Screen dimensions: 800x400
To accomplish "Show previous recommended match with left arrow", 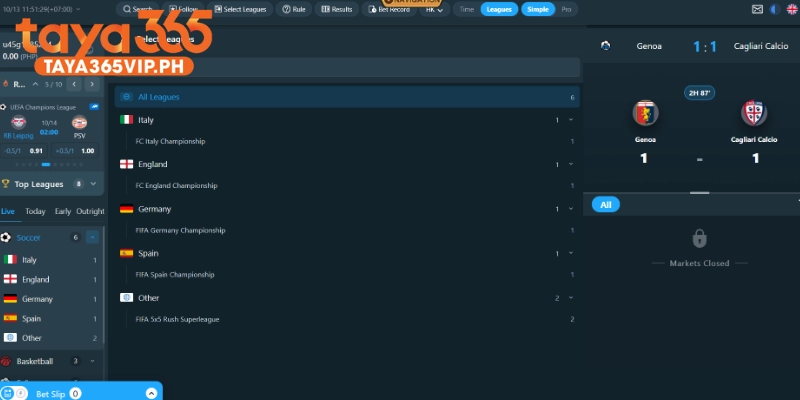I will 74,84.
